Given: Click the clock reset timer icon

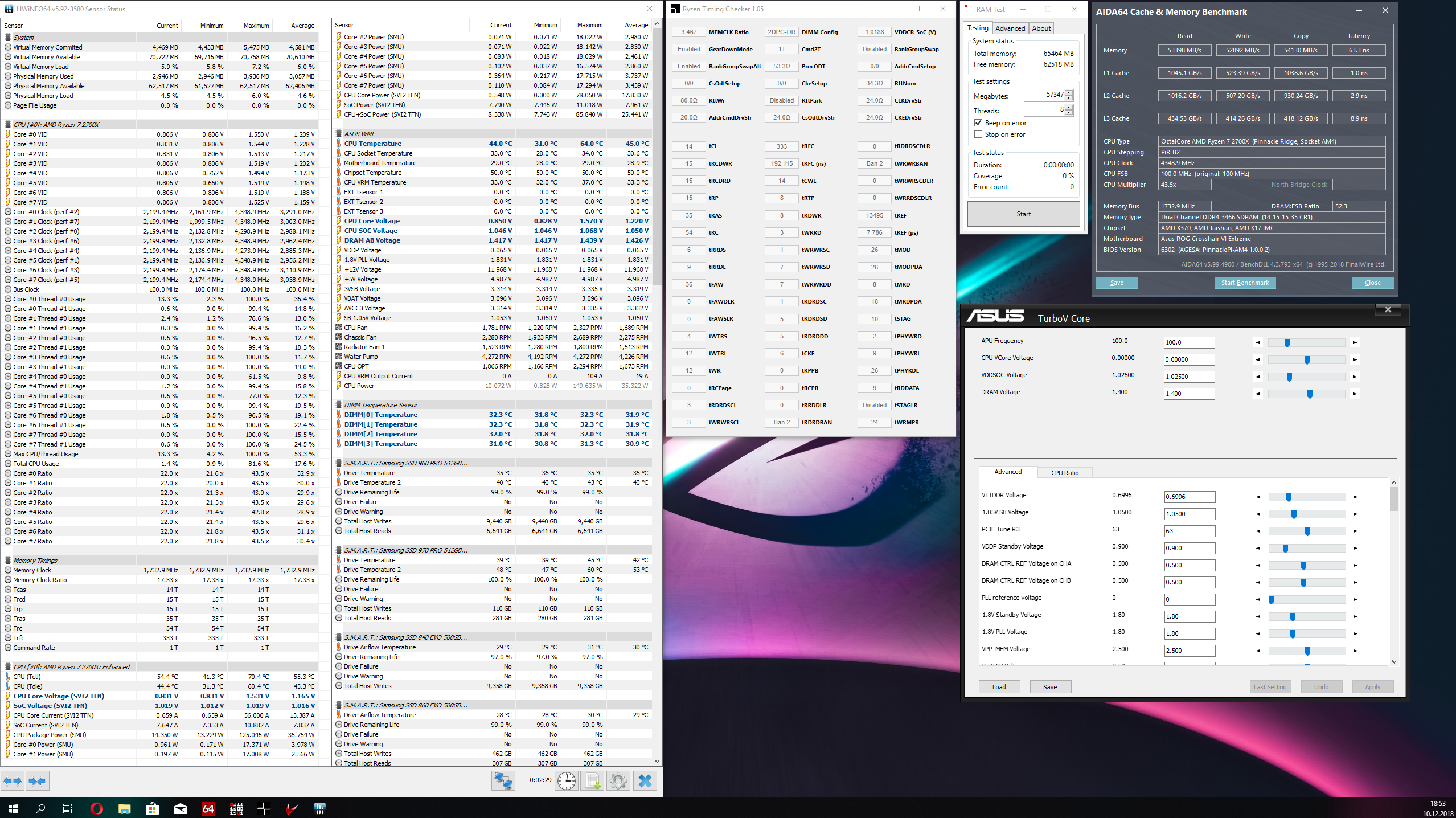Looking at the screenshot, I should [x=566, y=780].
